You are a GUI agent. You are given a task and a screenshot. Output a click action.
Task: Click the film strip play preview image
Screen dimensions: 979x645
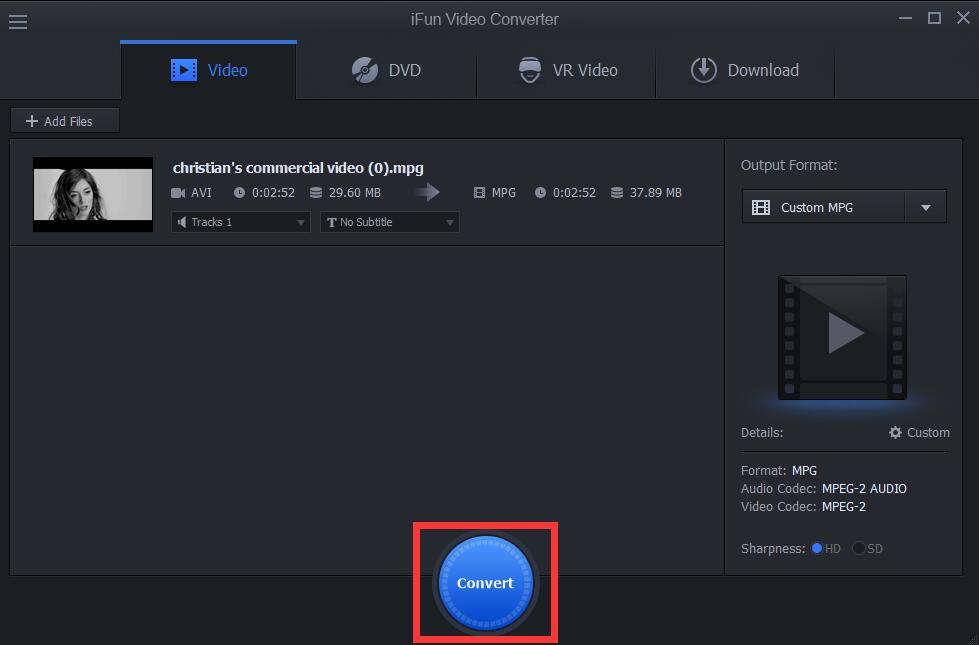point(842,337)
